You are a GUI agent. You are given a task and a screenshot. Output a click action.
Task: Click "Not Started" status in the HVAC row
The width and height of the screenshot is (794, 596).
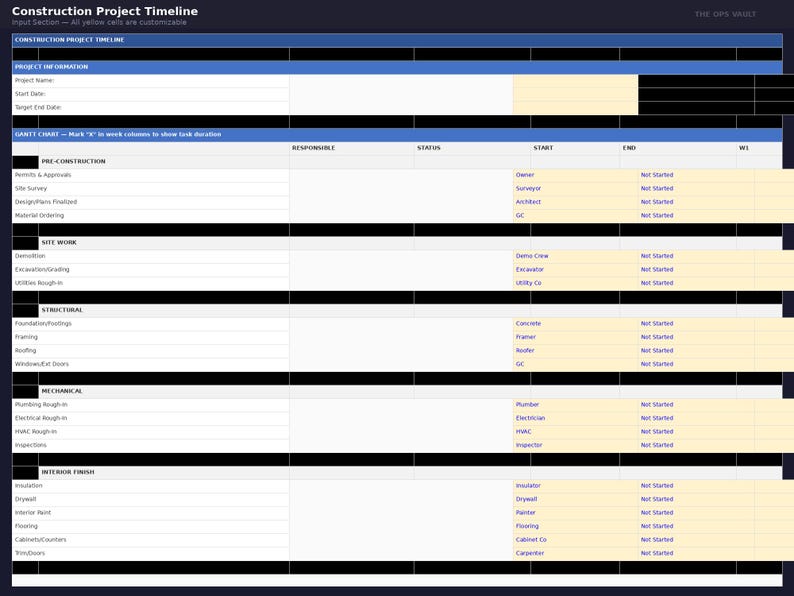pos(696,432)
